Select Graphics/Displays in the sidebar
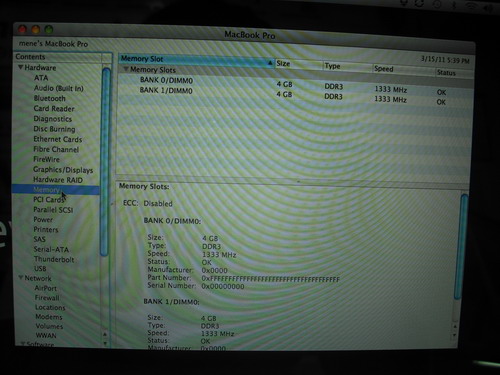 pos(63,170)
